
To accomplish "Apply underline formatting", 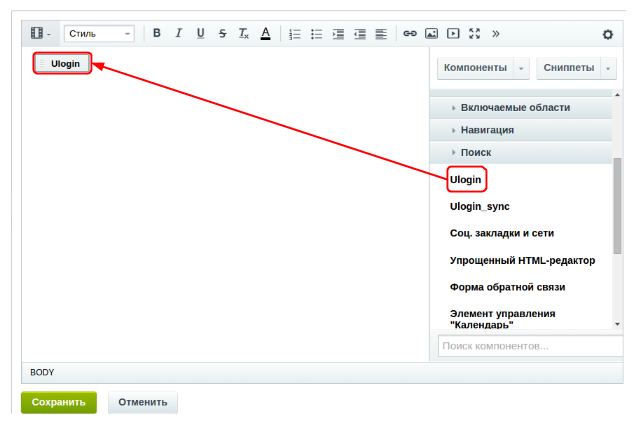I will [200, 33].
